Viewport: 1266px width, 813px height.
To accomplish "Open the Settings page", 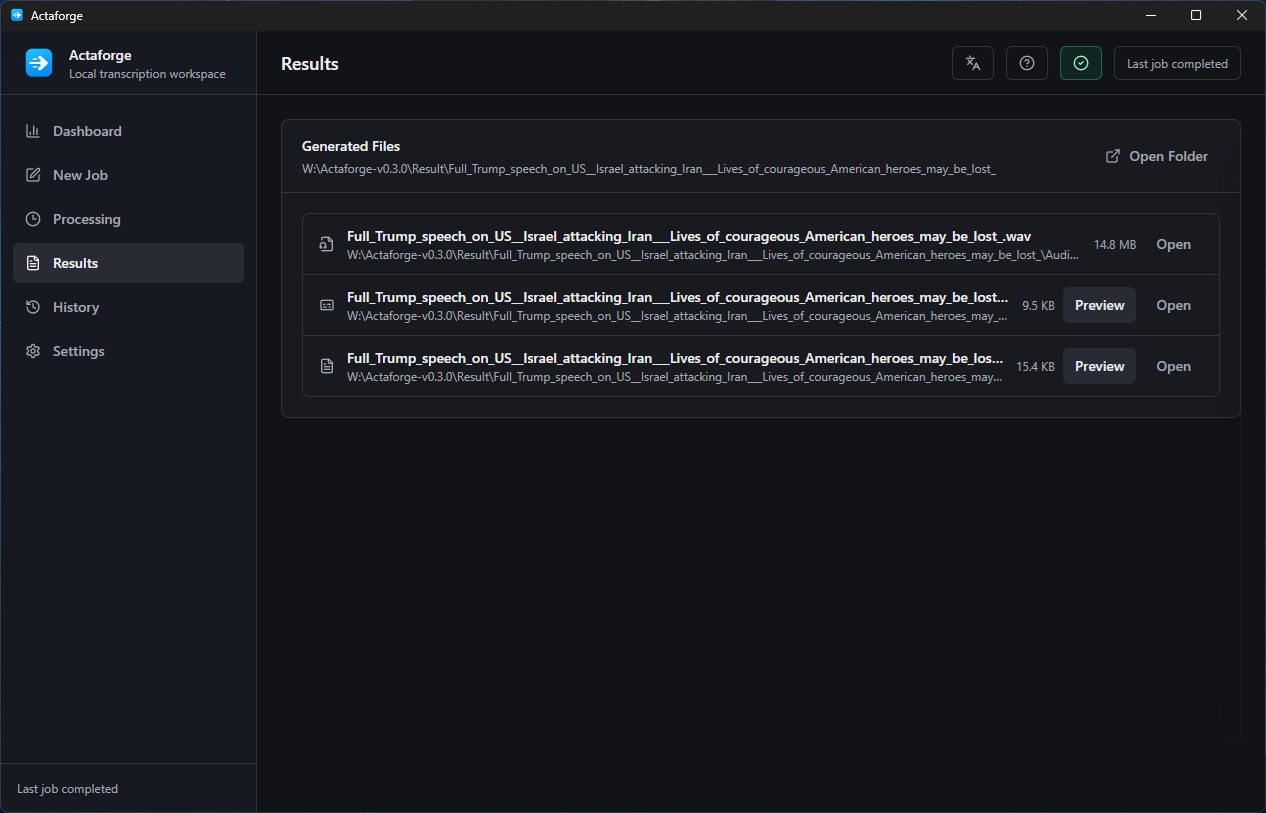I will 128,351.
